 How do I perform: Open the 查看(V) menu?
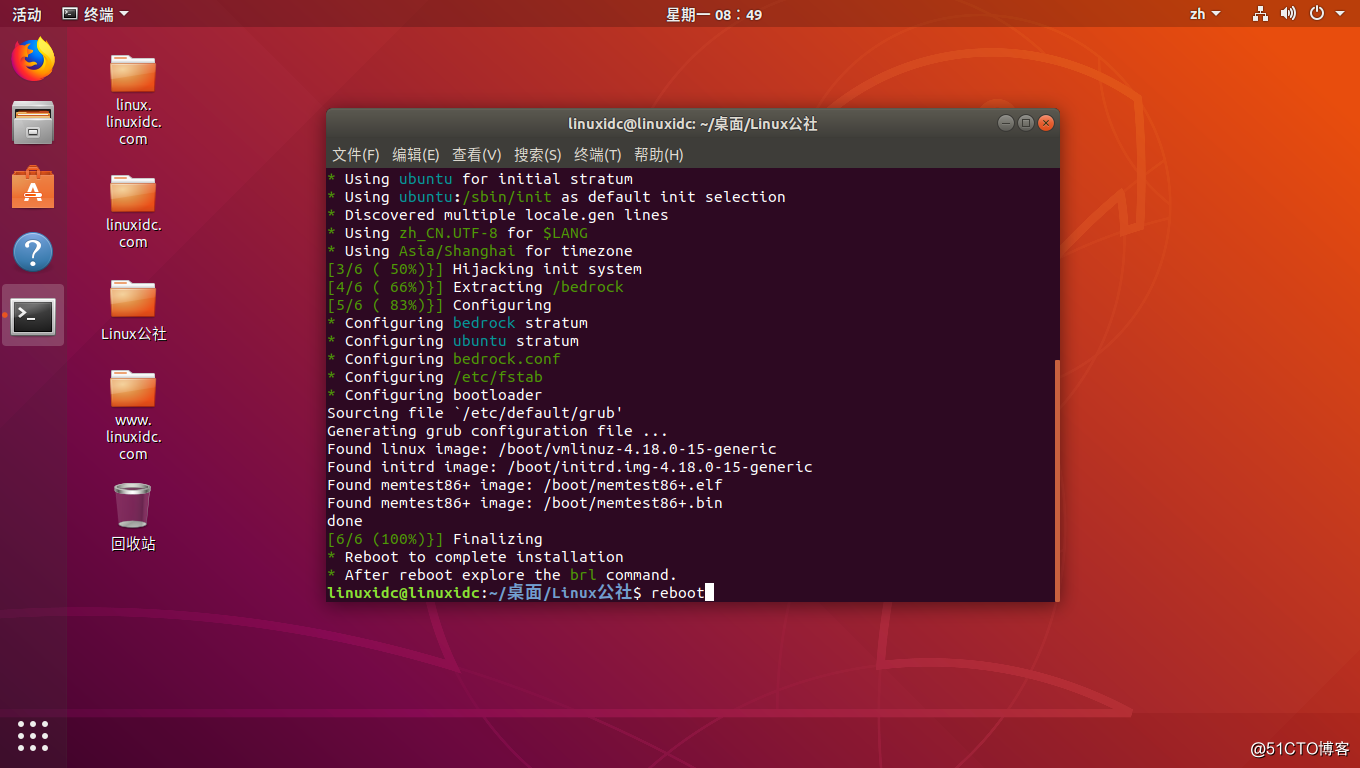click(477, 155)
